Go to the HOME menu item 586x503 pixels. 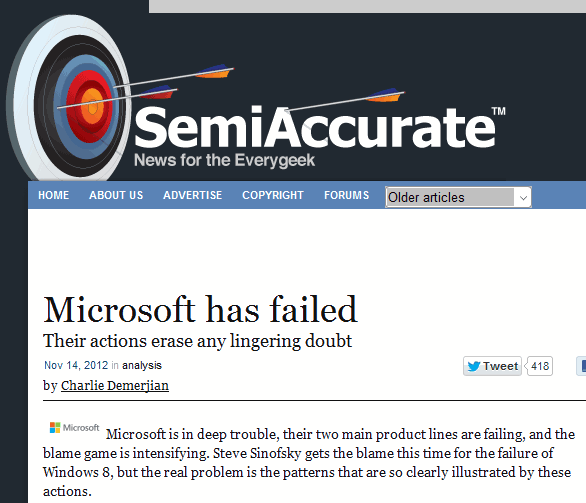tap(53, 195)
